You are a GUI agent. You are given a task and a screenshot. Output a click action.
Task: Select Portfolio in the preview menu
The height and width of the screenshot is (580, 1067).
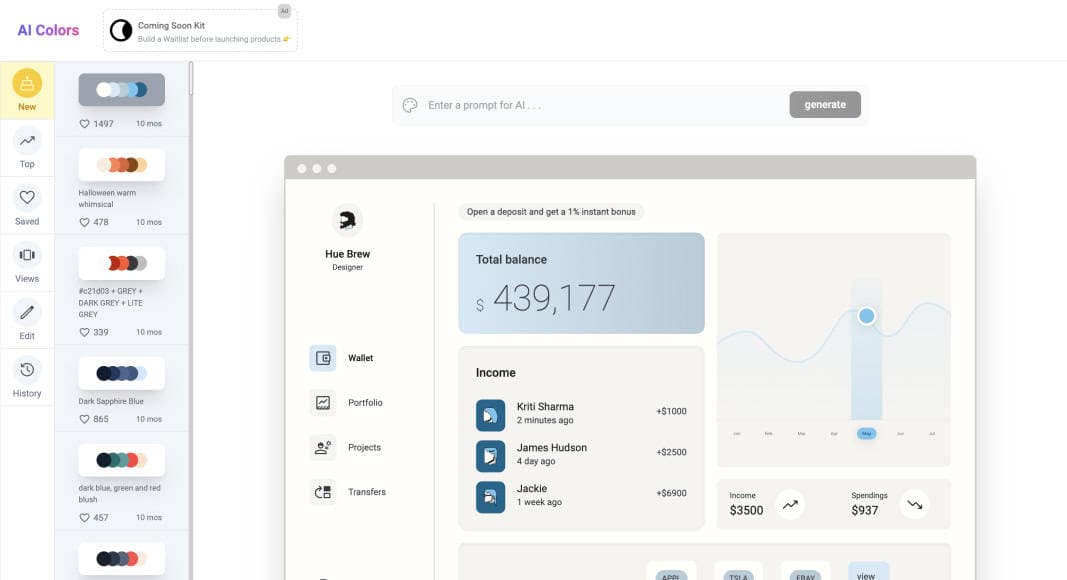coord(364,403)
